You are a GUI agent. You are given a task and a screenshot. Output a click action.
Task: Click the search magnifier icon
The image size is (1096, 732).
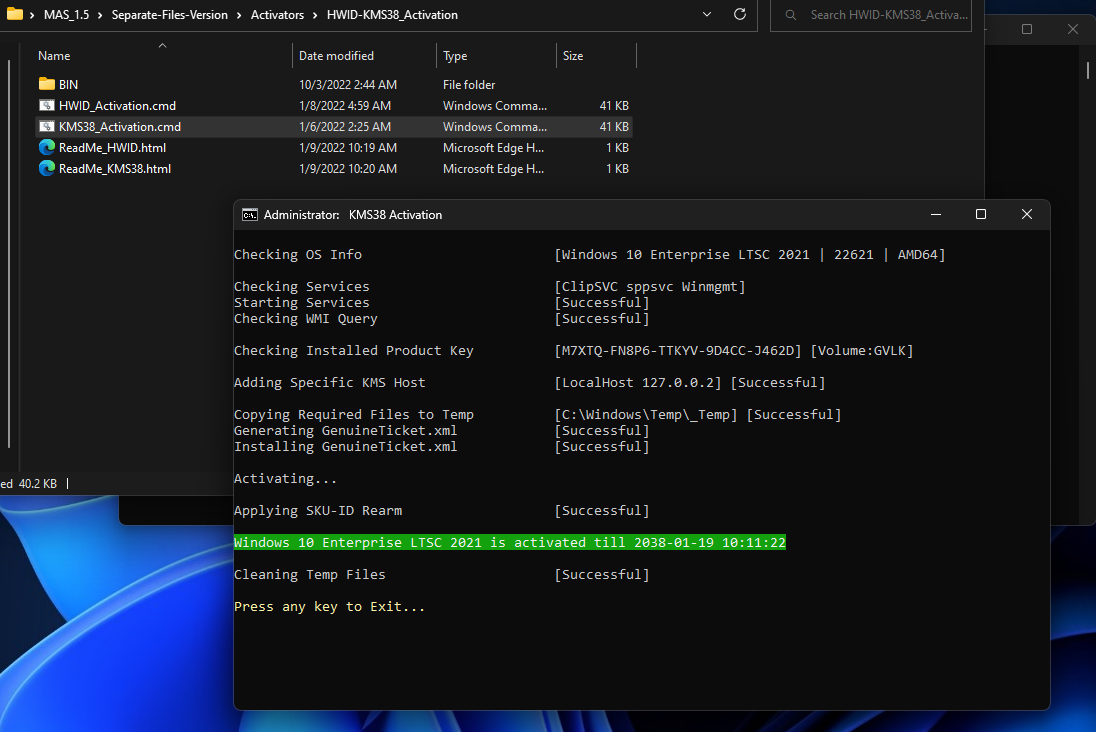pyautogui.click(x=791, y=15)
